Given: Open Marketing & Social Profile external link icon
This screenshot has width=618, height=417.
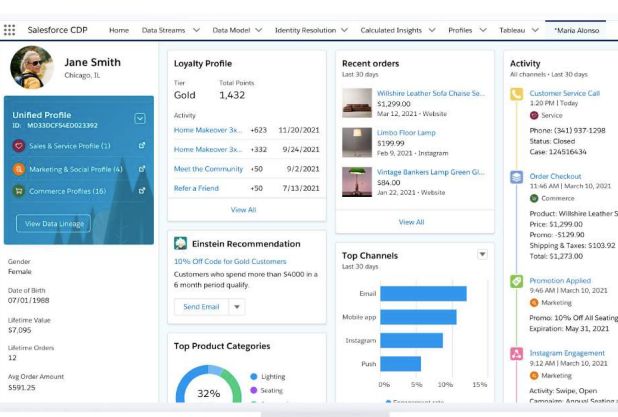Looking at the screenshot, I should coord(142,169).
